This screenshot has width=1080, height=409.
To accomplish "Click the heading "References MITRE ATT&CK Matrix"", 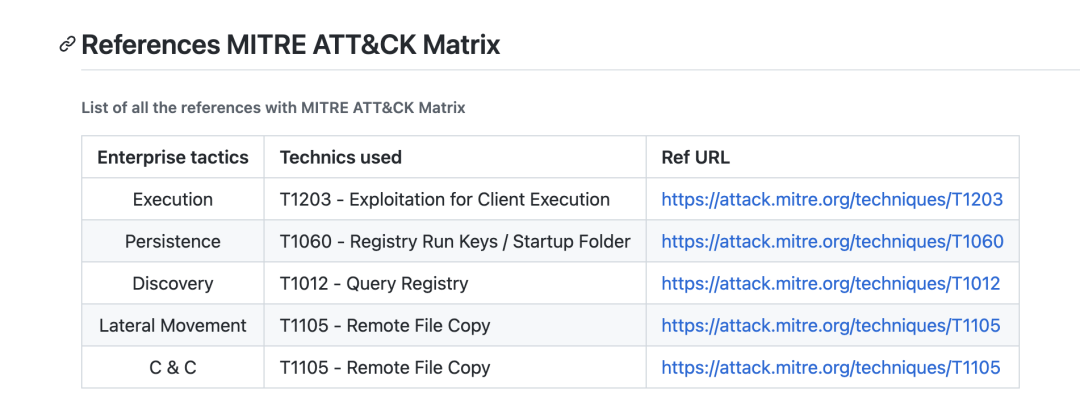I will tap(291, 45).
